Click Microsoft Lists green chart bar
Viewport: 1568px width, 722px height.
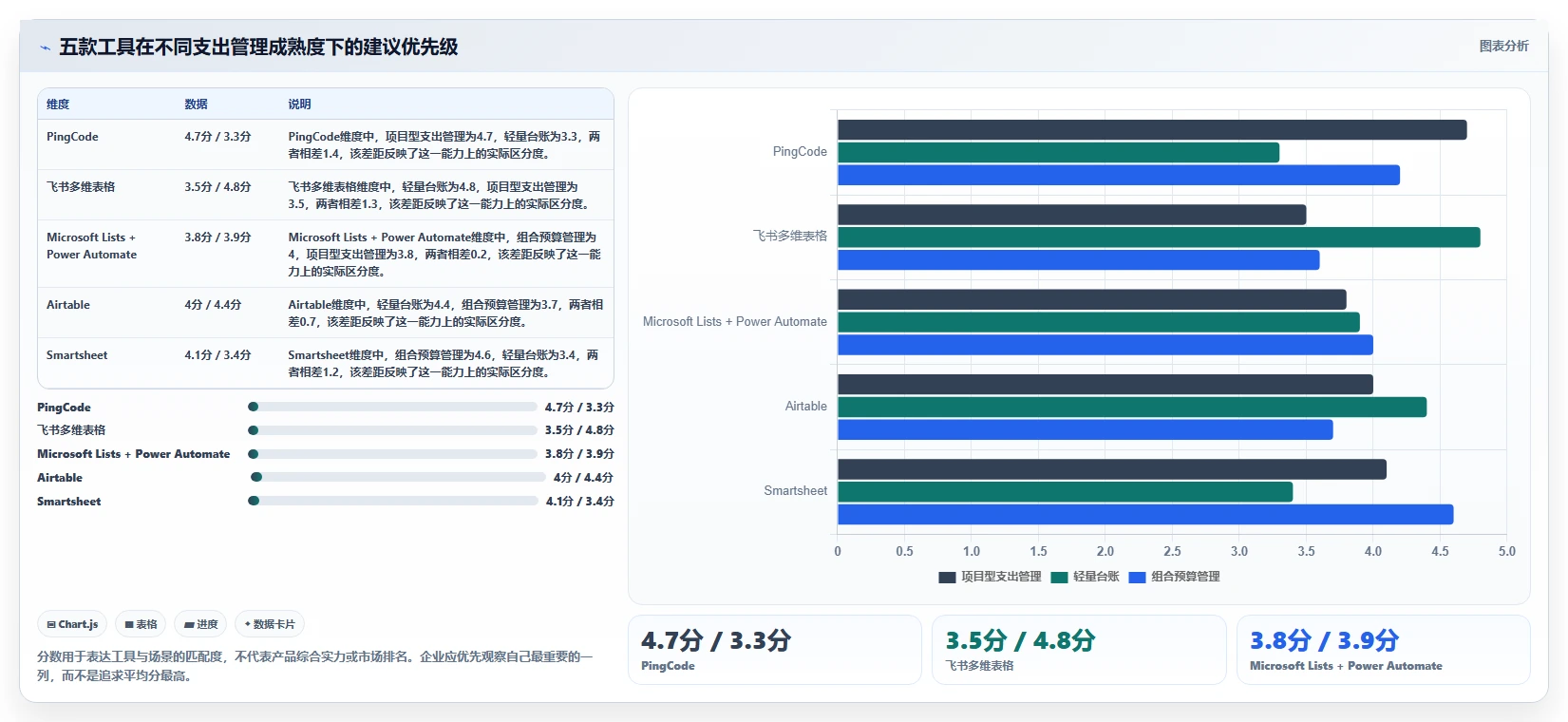(1099, 322)
